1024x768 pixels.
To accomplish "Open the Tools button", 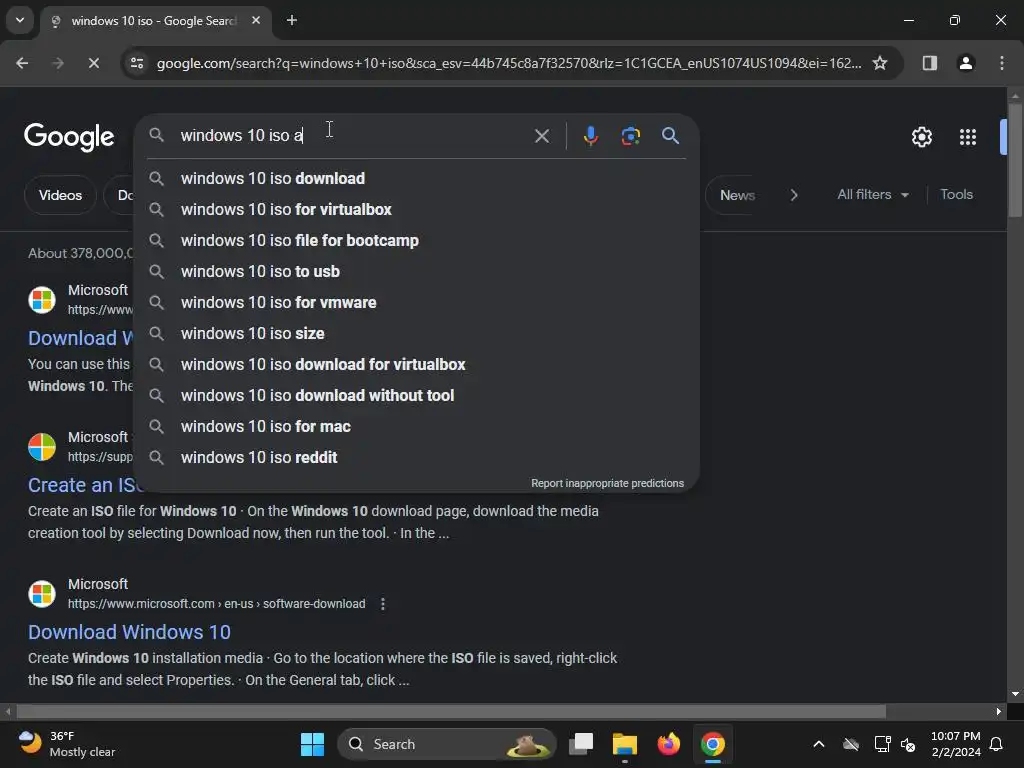I will point(956,195).
